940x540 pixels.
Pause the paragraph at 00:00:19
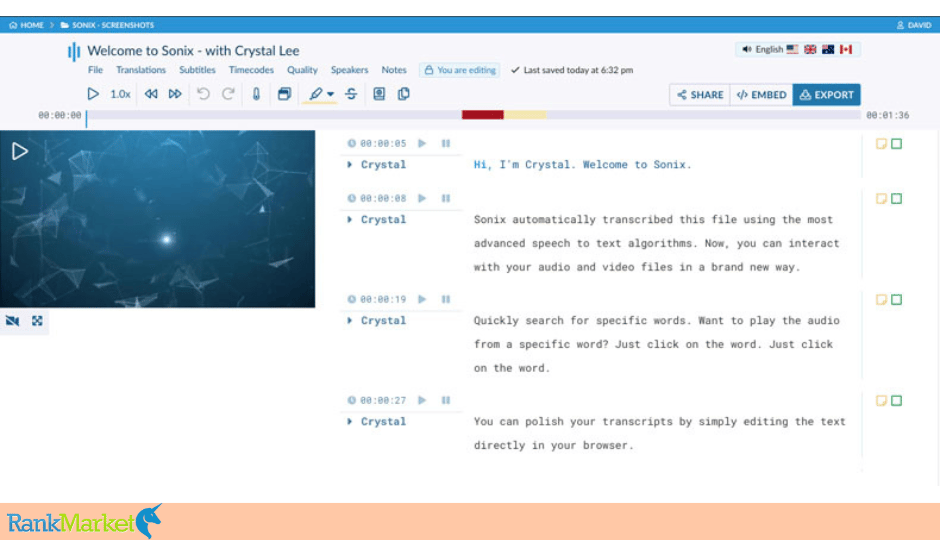445,299
